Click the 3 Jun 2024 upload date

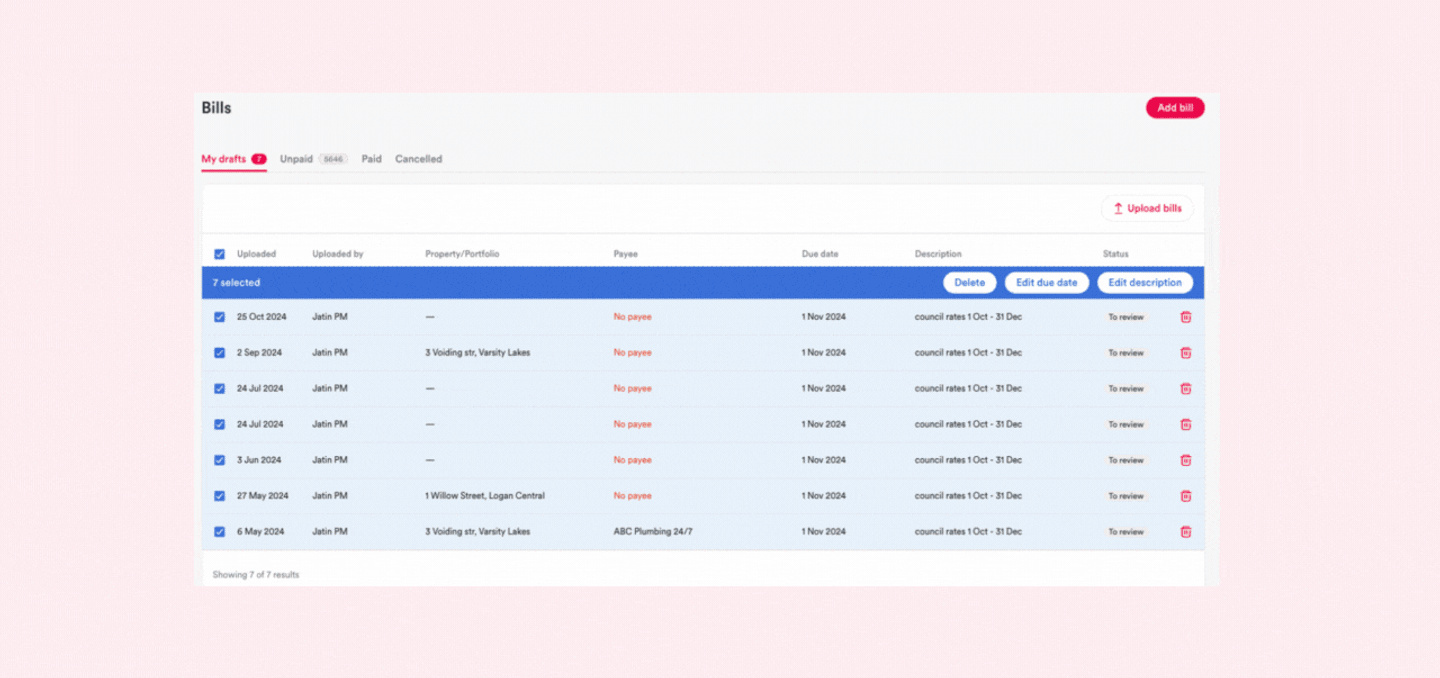coord(259,460)
